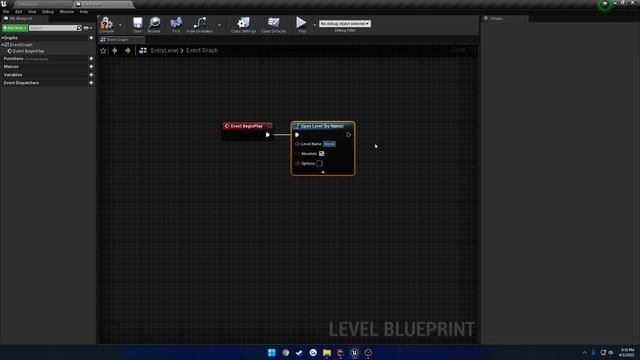Open Chrome from the taskbar
This screenshot has width=640, height=360.
point(286,353)
